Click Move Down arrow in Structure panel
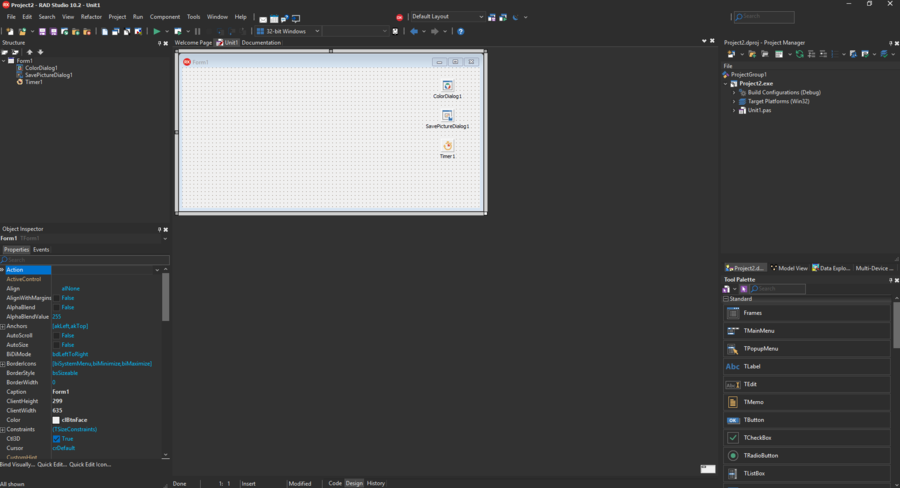The width and height of the screenshot is (900, 488). coord(40,52)
